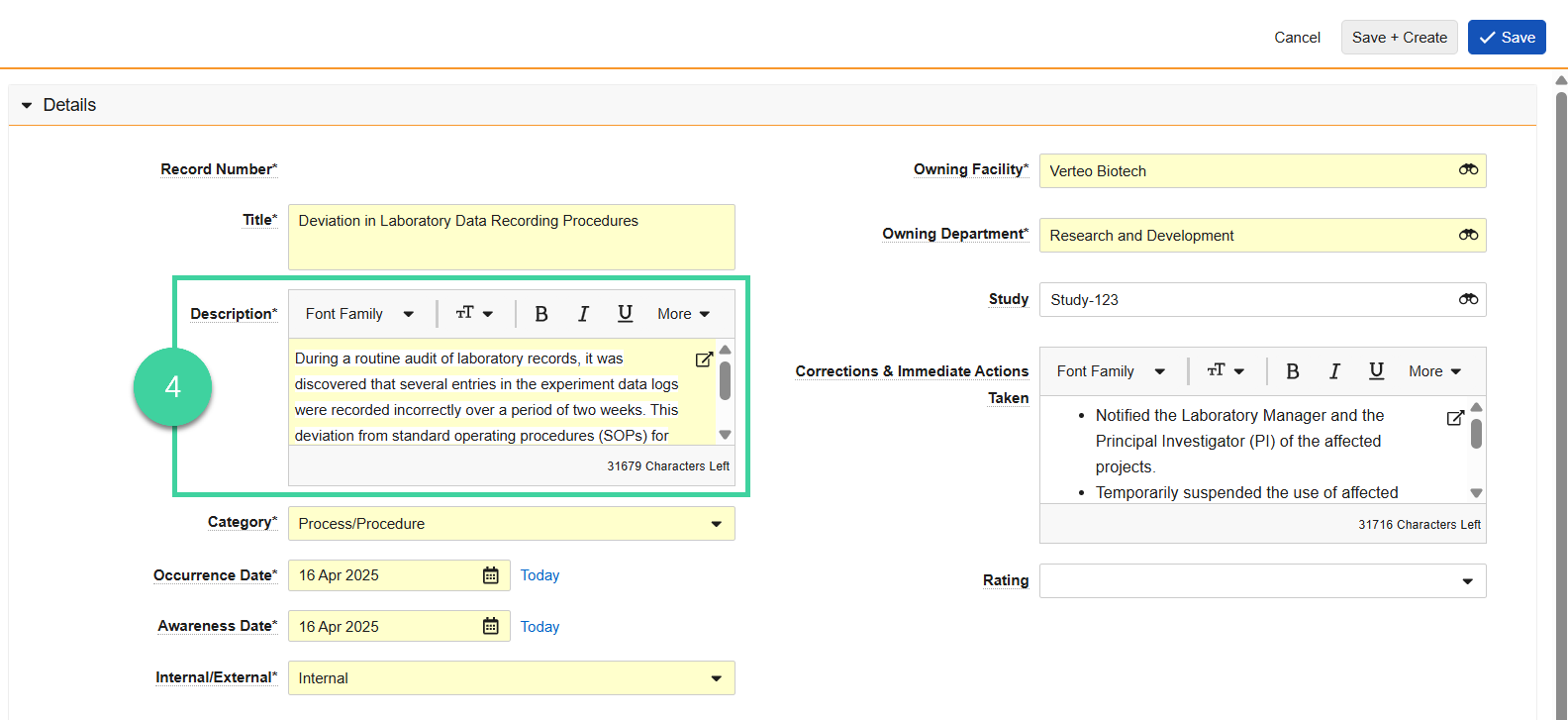Apply underline in Corrections editor toolbar
Viewport: 1568px width, 720px height.
point(1376,371)
